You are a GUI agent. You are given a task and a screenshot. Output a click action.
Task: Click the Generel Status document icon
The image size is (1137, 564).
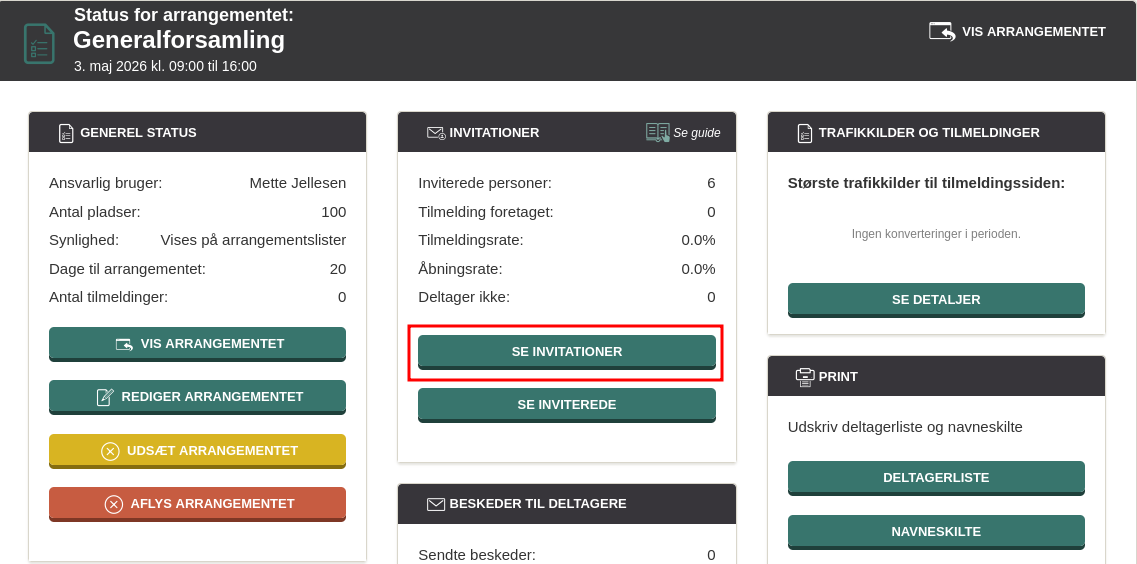click(x=66, y=133)
